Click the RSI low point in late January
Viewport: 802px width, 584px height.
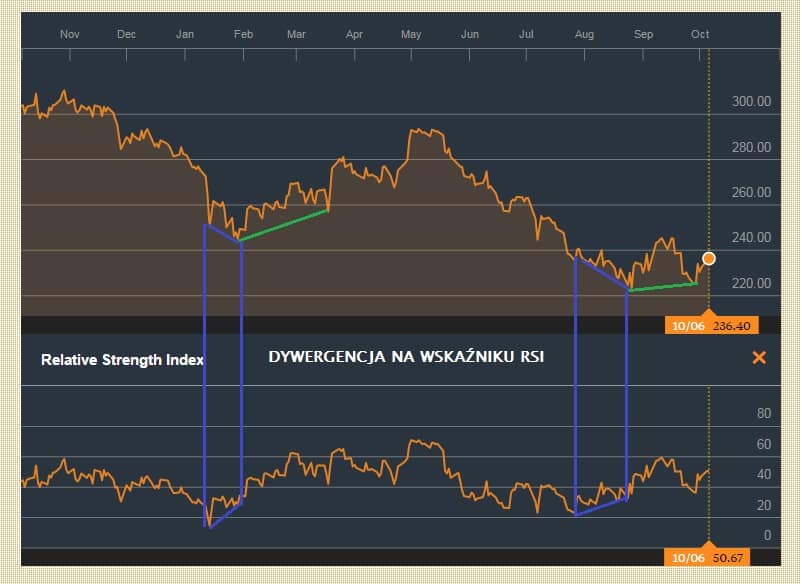coord(208,525)
